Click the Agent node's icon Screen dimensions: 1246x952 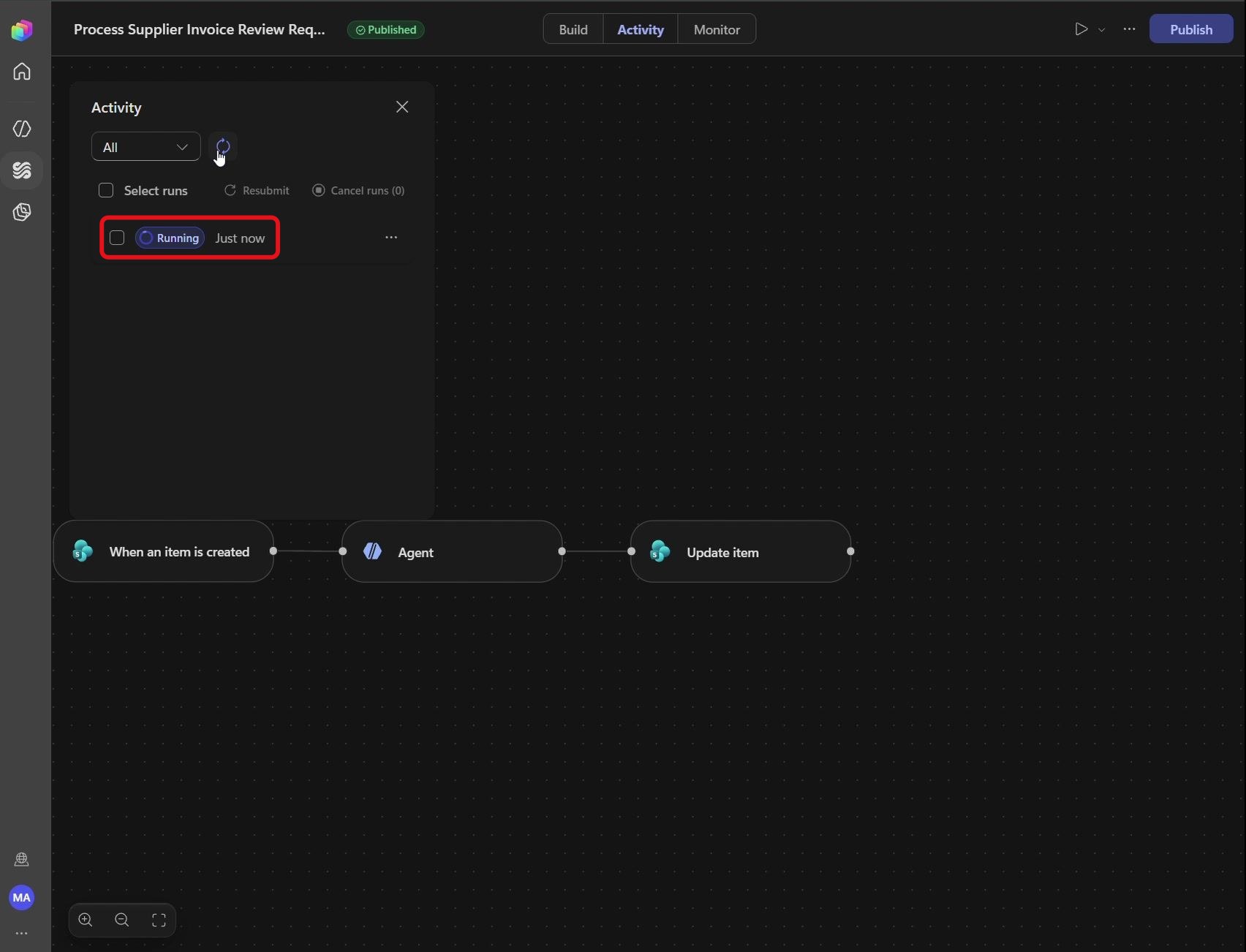click(372, 551)
